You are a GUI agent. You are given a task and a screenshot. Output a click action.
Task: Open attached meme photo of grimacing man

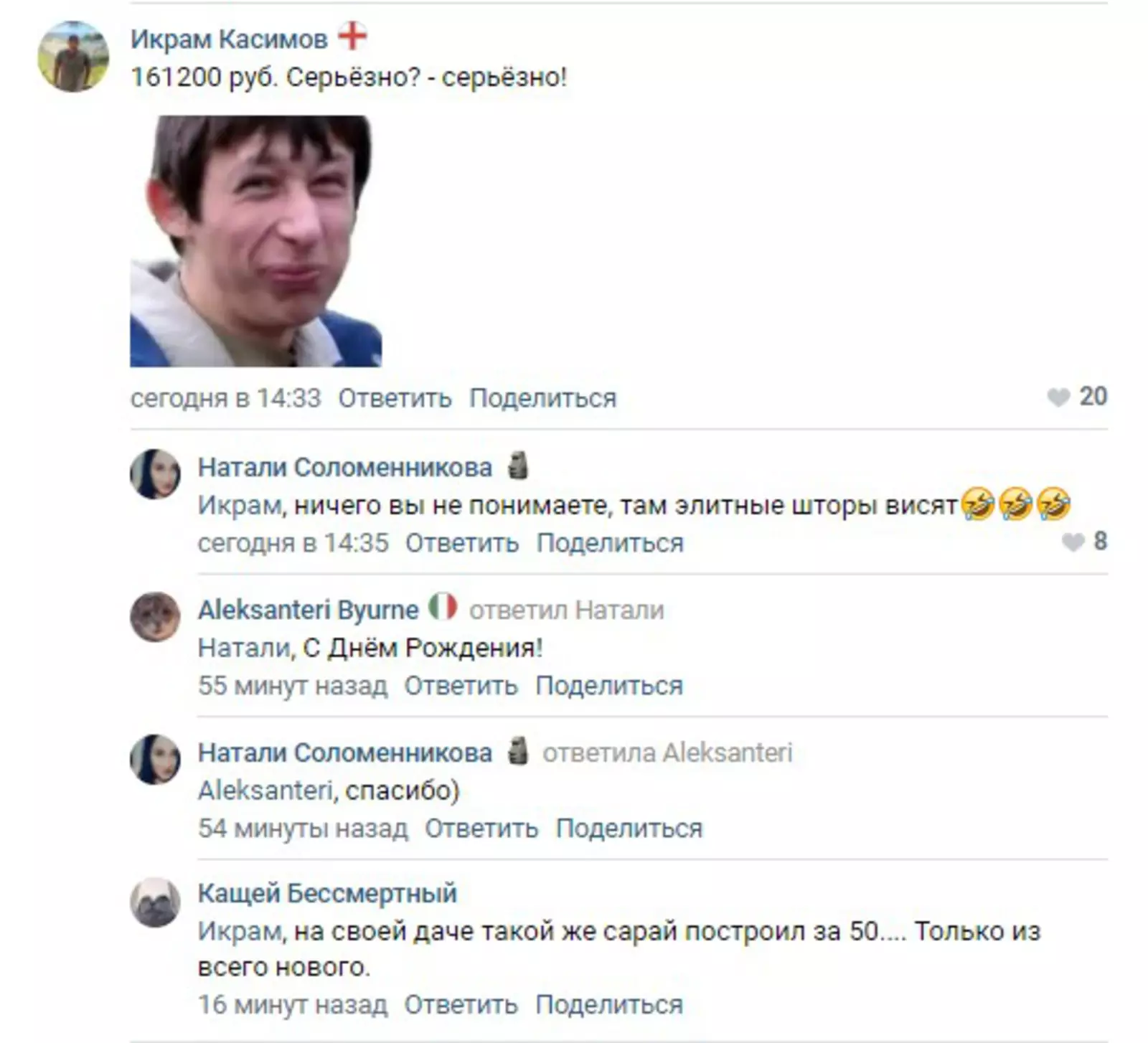coord(255,241)
